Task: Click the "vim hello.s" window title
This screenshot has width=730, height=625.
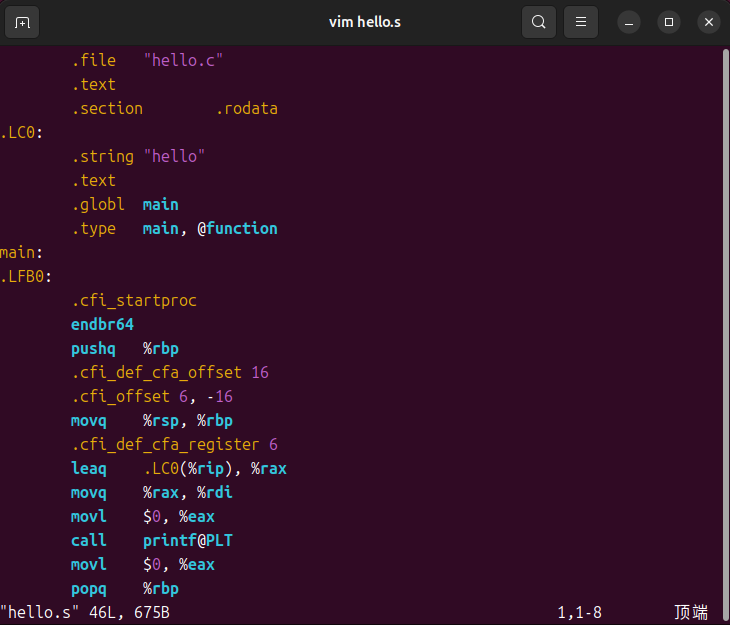Action: (364, 22)
